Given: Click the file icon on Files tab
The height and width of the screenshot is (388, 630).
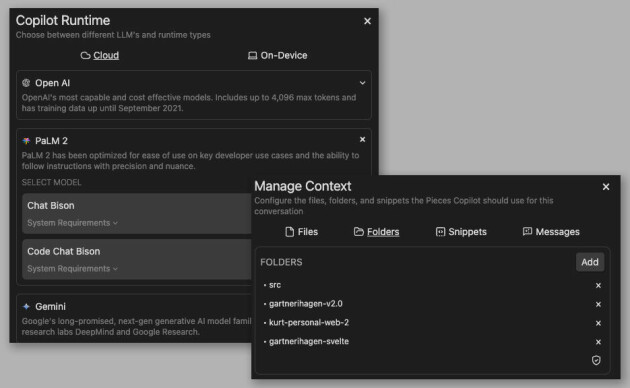Looking at the screenshot, I should click(x=289, y=232).
